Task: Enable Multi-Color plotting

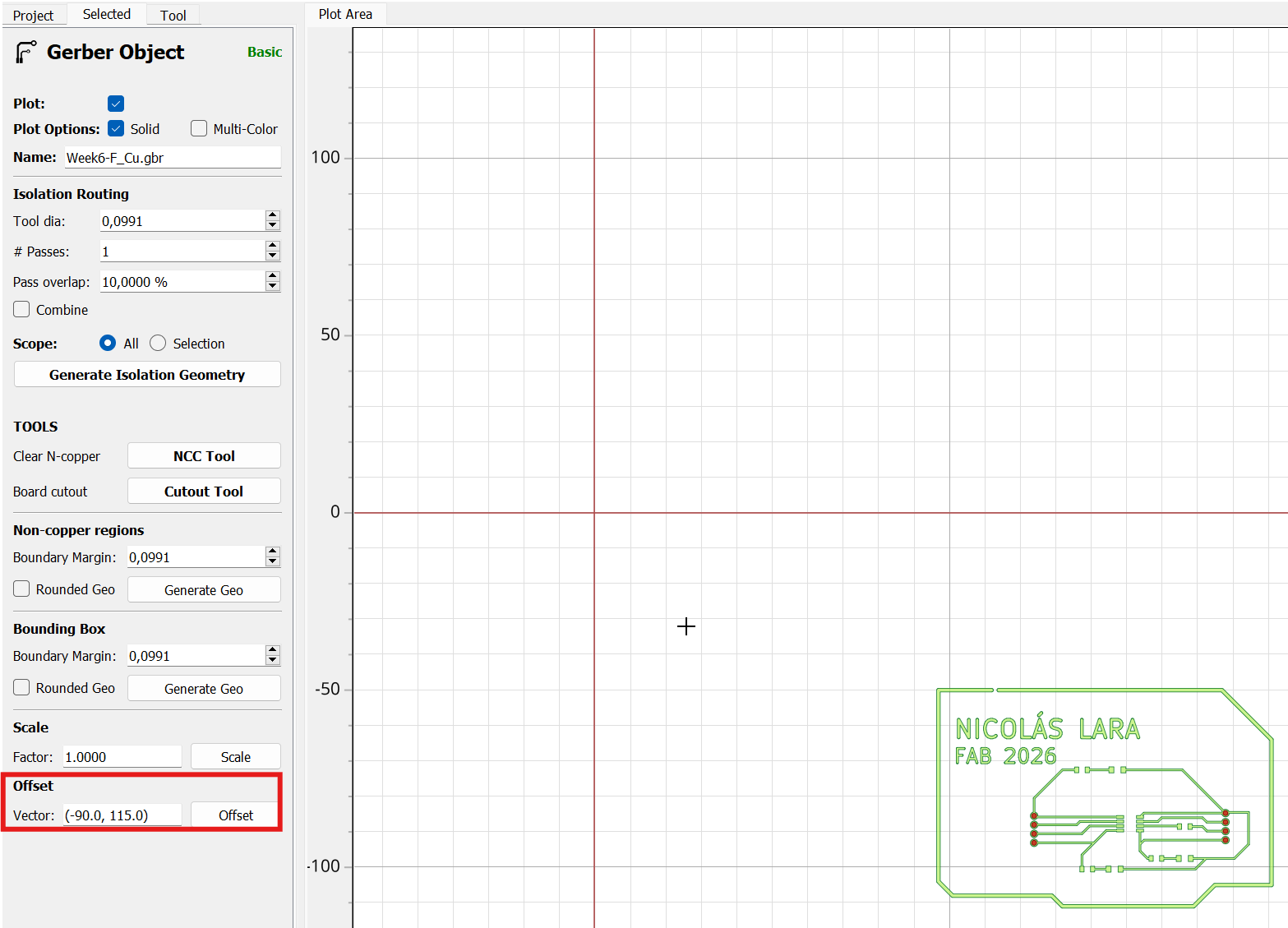Action: click(x=199, y=128)
